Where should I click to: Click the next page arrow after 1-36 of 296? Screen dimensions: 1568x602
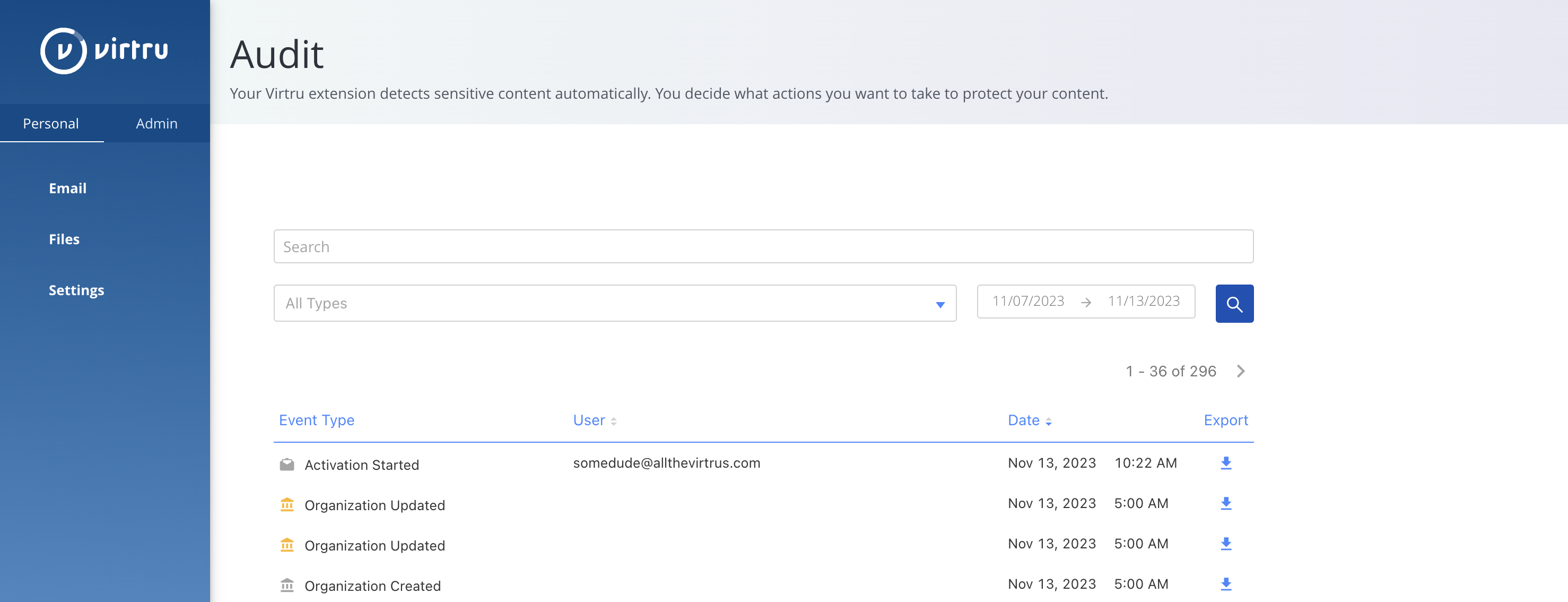tap(1241, 371)
